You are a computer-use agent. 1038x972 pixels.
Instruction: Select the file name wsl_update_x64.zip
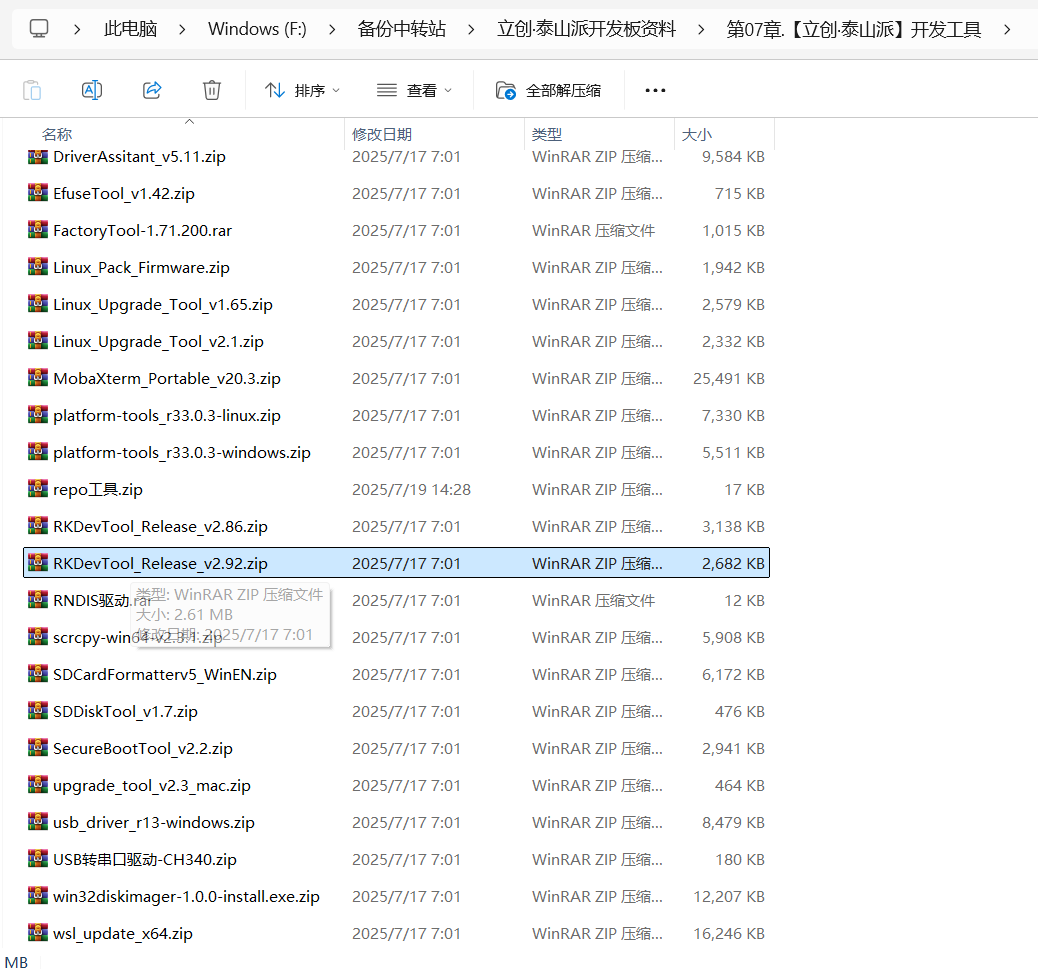pos(122,934)
